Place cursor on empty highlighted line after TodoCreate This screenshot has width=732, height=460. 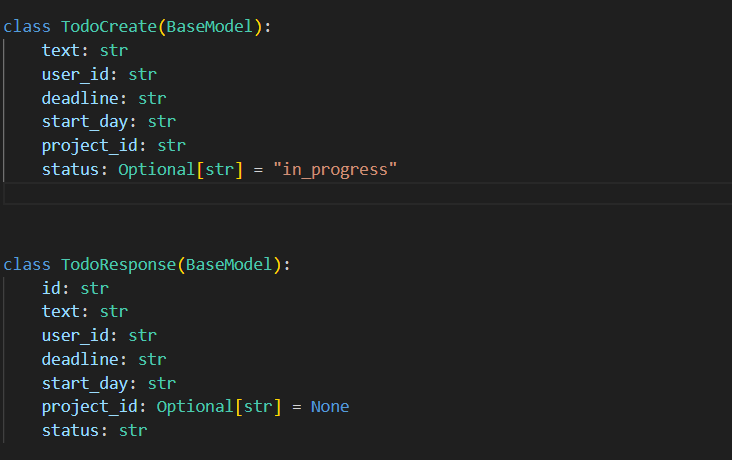[367, 193]
